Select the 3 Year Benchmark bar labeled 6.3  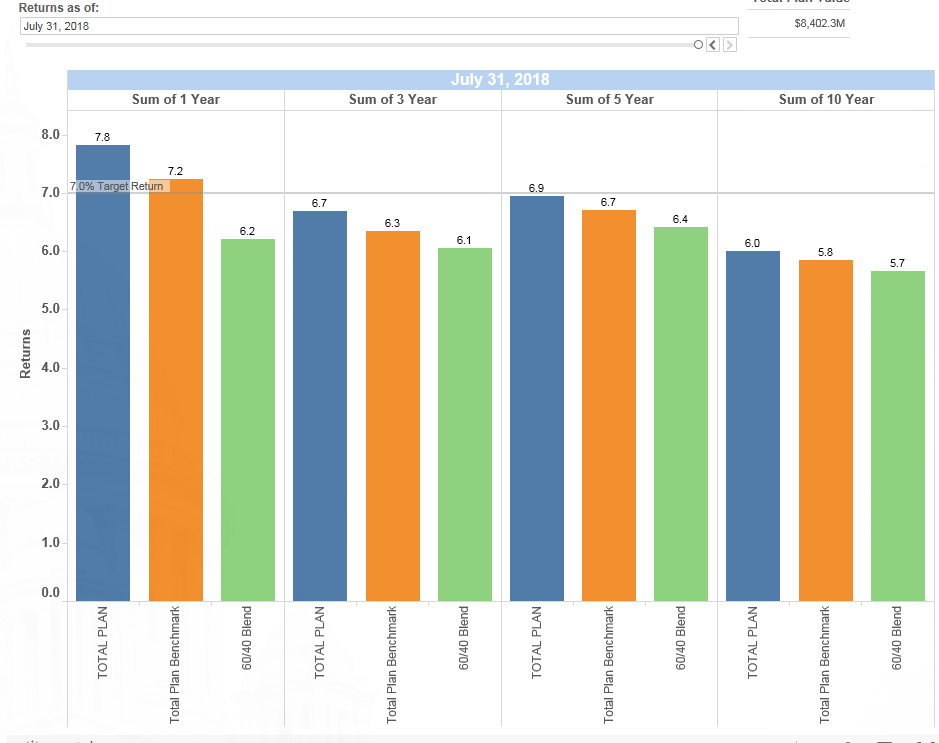click(393, 416)
